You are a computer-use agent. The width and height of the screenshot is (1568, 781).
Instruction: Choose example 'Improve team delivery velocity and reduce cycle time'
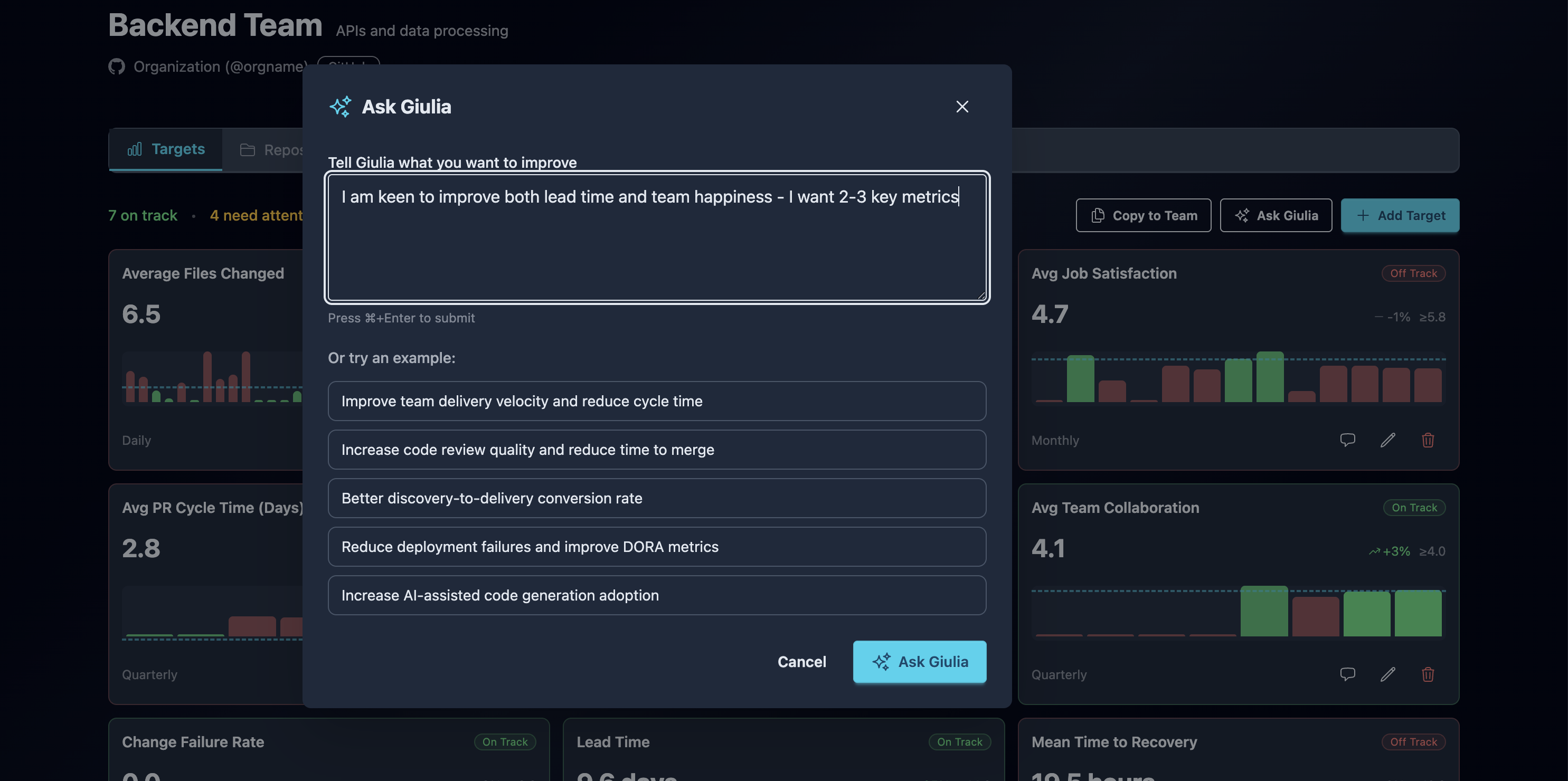point(656,400)
